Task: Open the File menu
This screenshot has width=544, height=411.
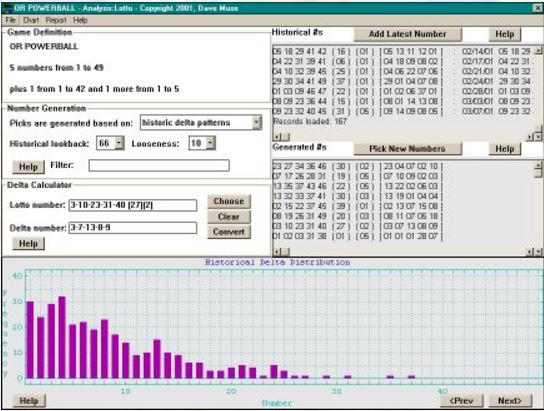Action: (10, 20)
